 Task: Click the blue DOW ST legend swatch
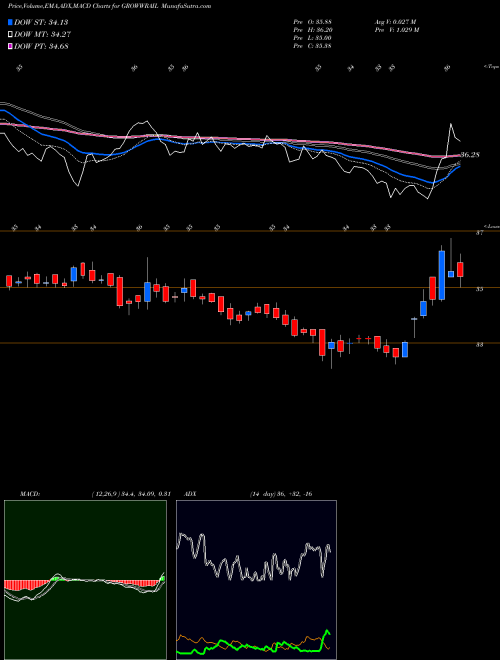(11, 22)
